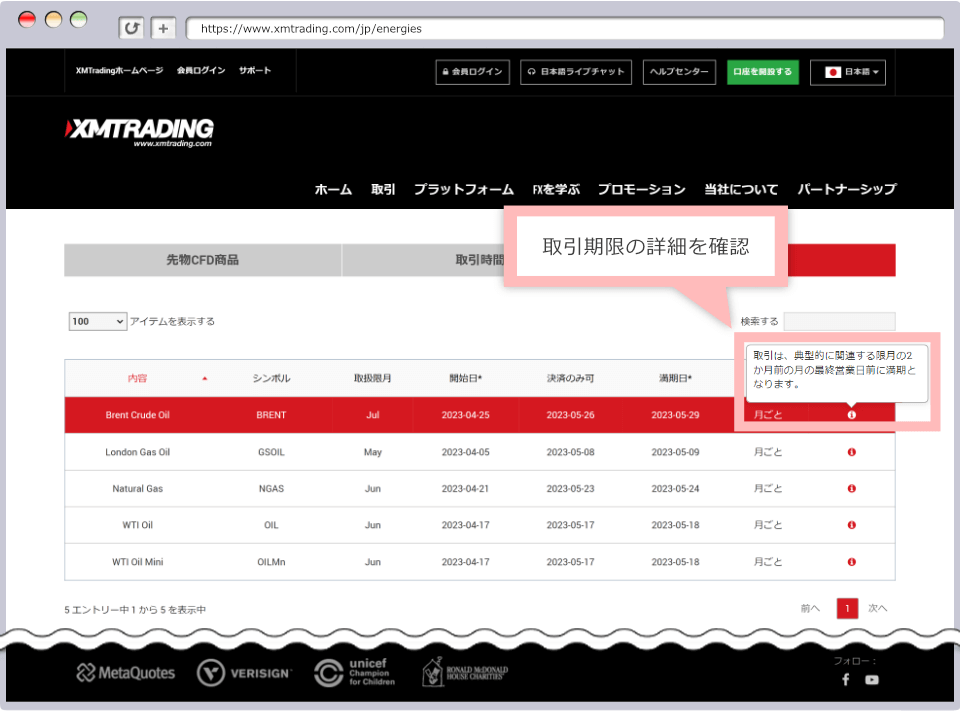Click 日本語ライブチャット button
The image size is (960, 711).
coord(576,72)
